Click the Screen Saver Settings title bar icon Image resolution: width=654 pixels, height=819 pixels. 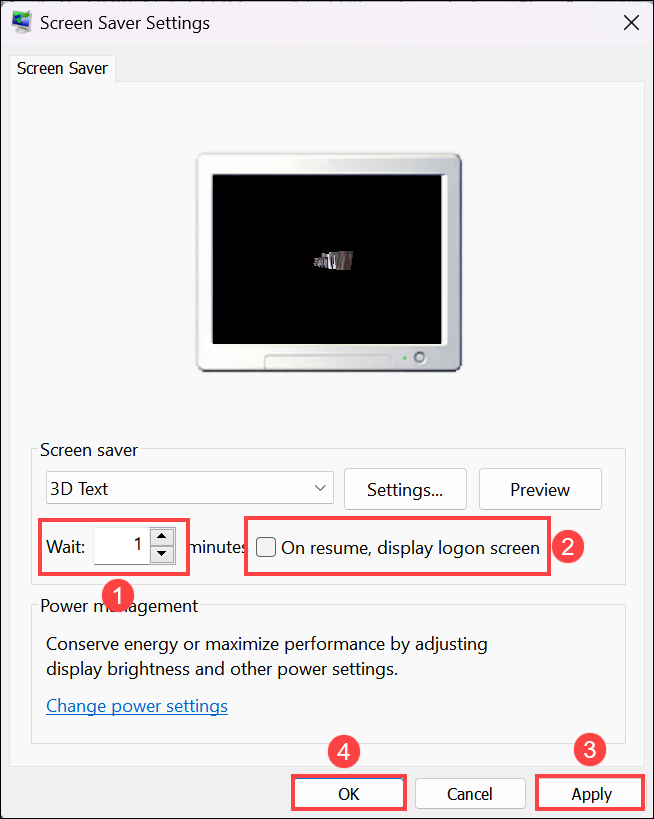click(22, 22)
